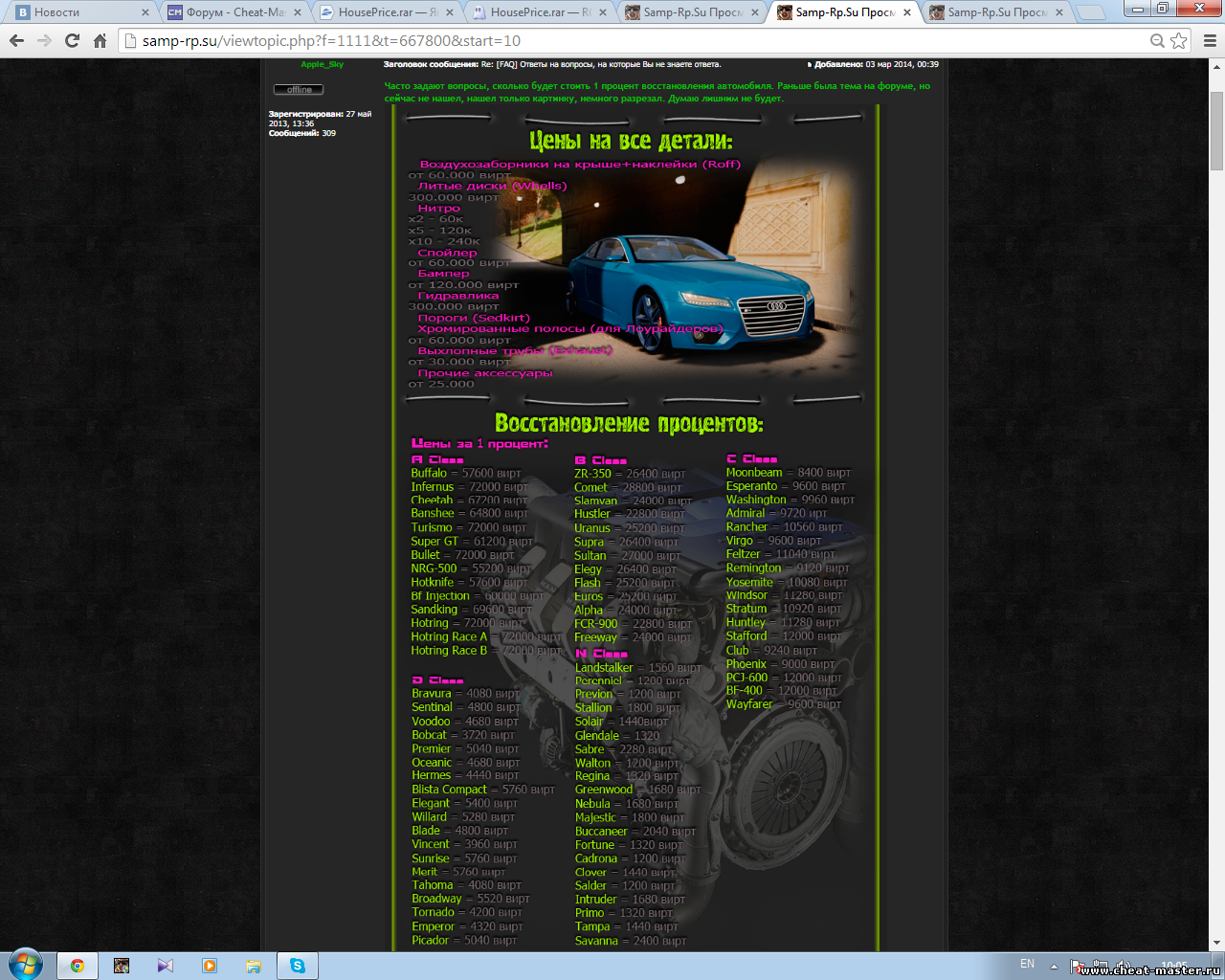Open the Chrome menu (three lines)
The height and width of the screenshot is (980, 1225).
(1210, 41)
